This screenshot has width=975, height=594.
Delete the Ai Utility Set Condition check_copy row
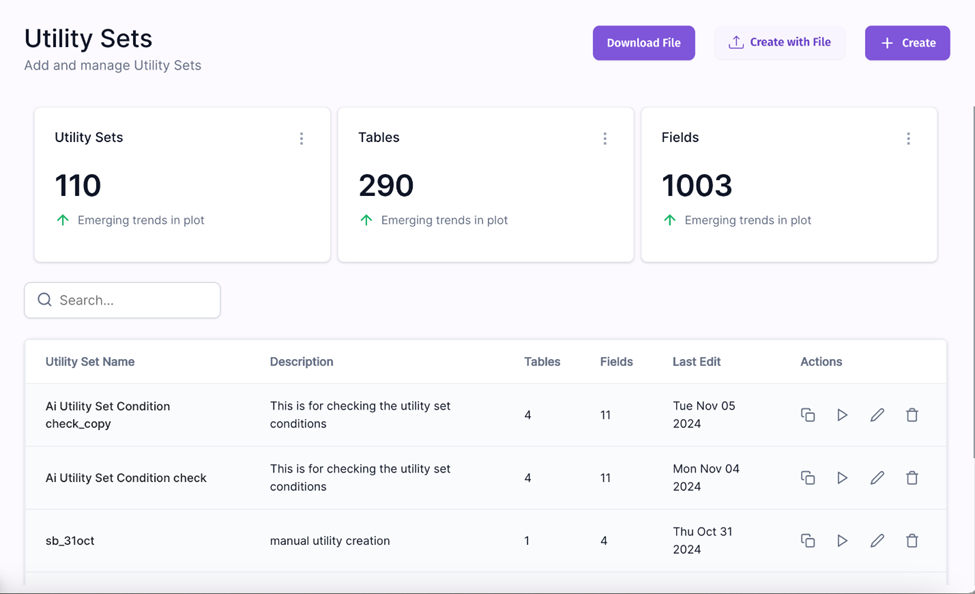[x=912, y=415]
